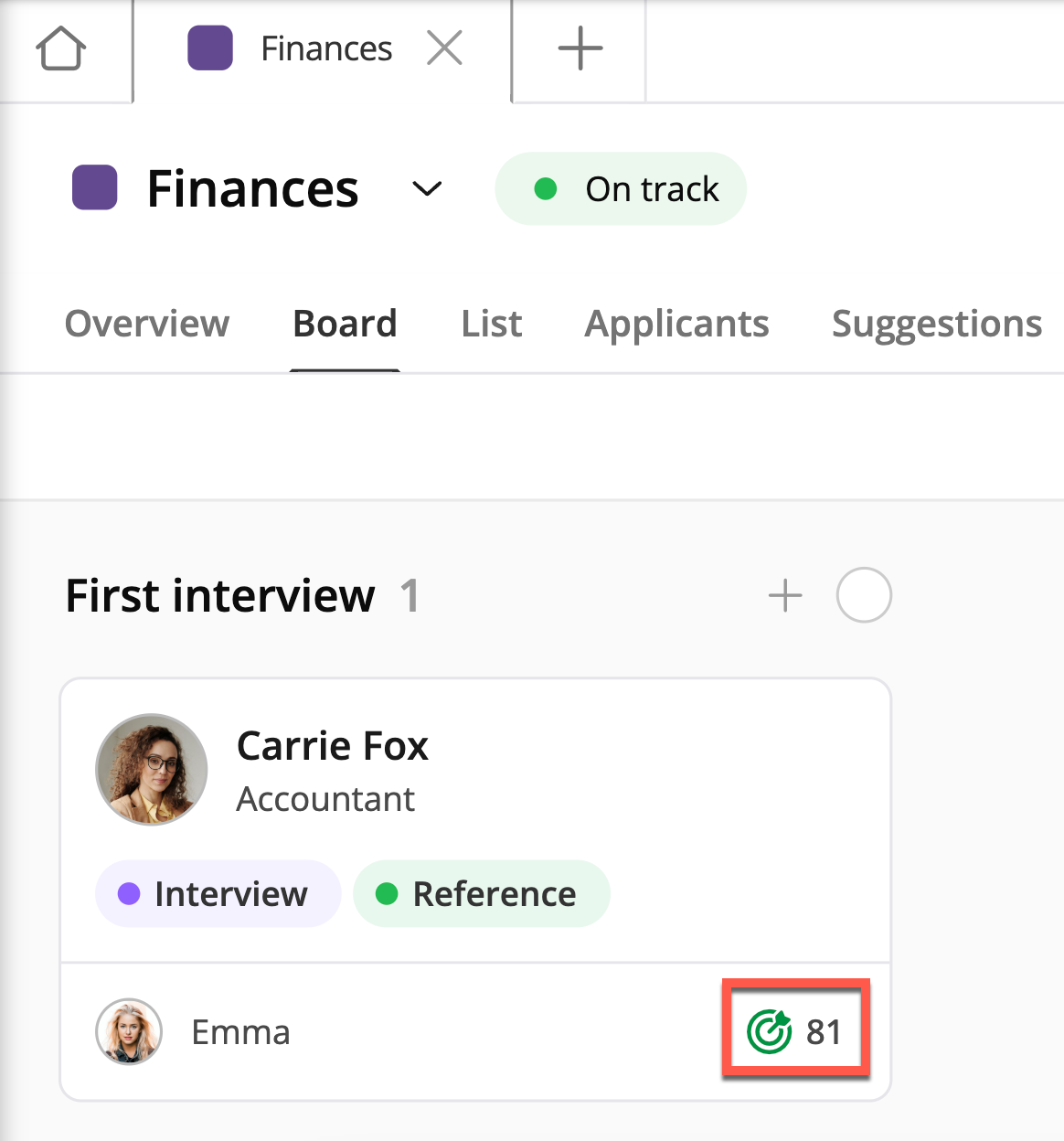1064x1141 pixels.
Task: Go to the Applicants tab
Action: [x=676, y=324]
